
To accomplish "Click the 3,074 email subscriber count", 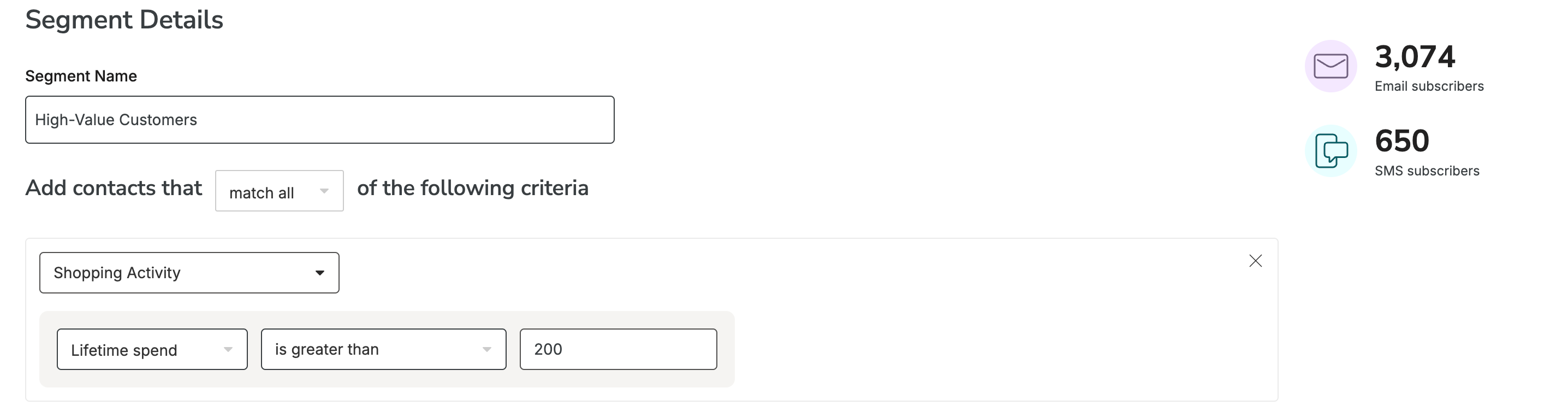I will 1415,57.
